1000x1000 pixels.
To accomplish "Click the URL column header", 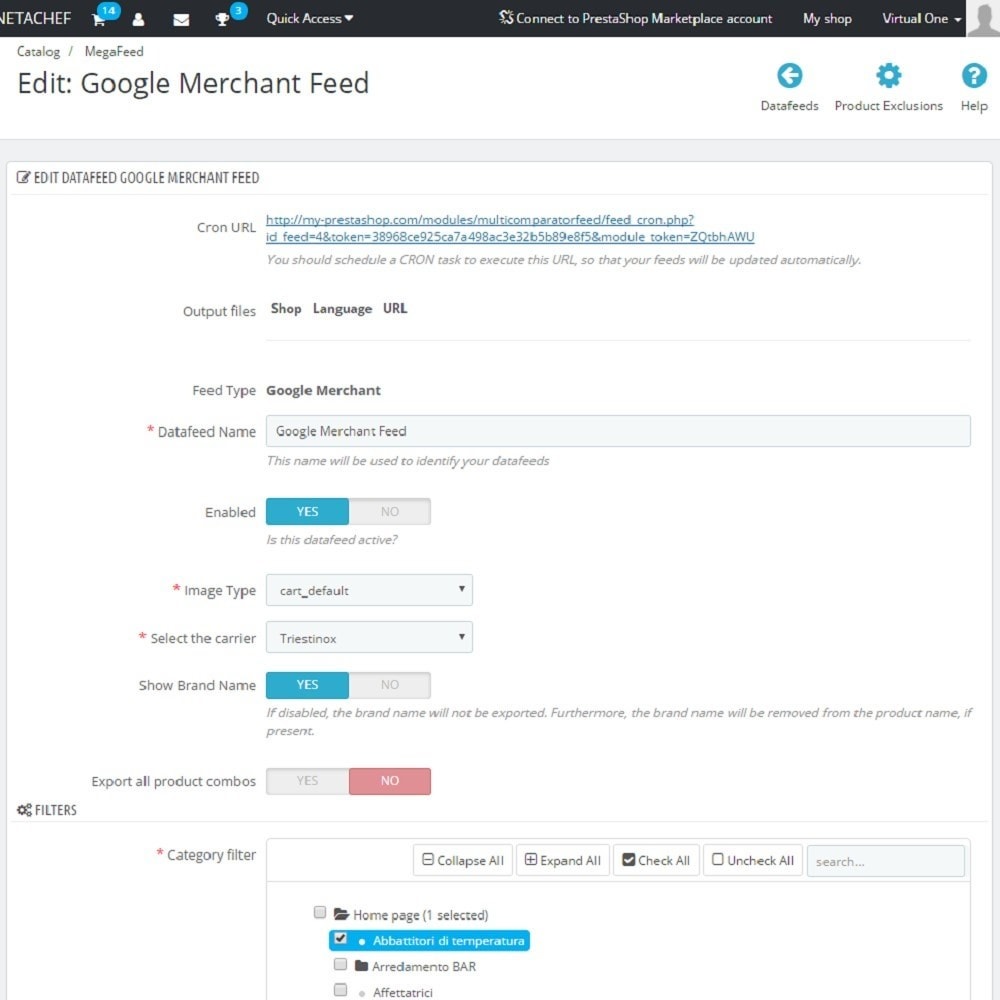I will pyautogui.click(x=395, y=308).
